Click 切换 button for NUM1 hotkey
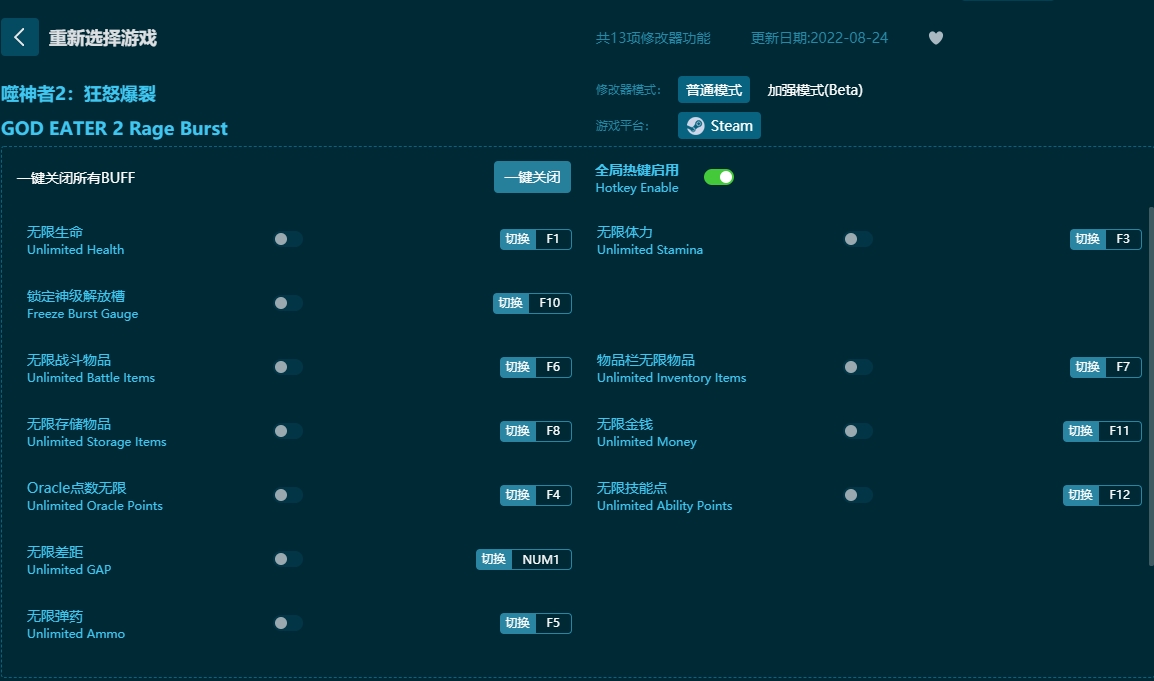 (x=494, y=560)
